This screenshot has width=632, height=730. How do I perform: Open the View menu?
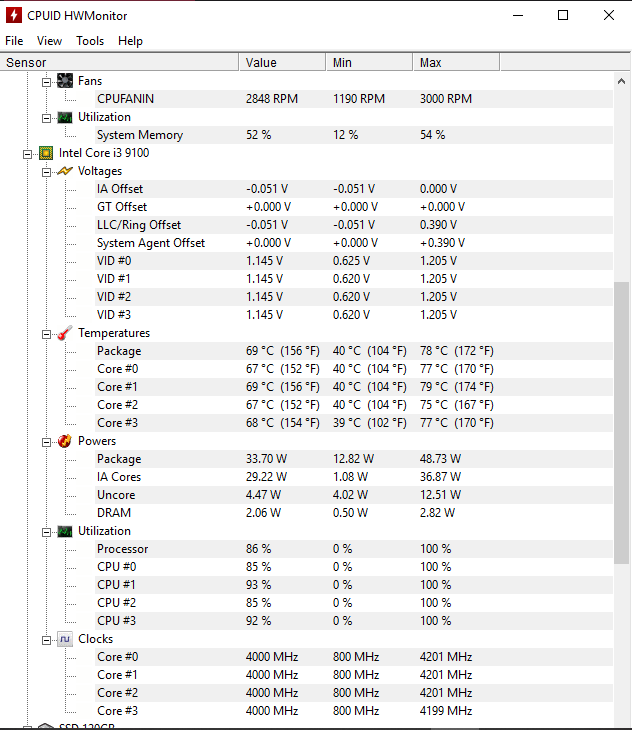pyautogui.click(x=49, y=41)
